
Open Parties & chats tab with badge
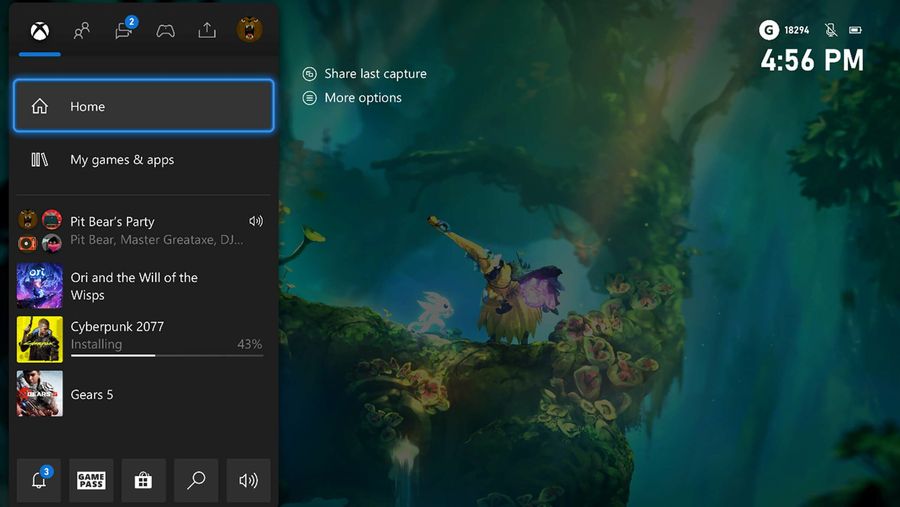(x=125, y=30)
